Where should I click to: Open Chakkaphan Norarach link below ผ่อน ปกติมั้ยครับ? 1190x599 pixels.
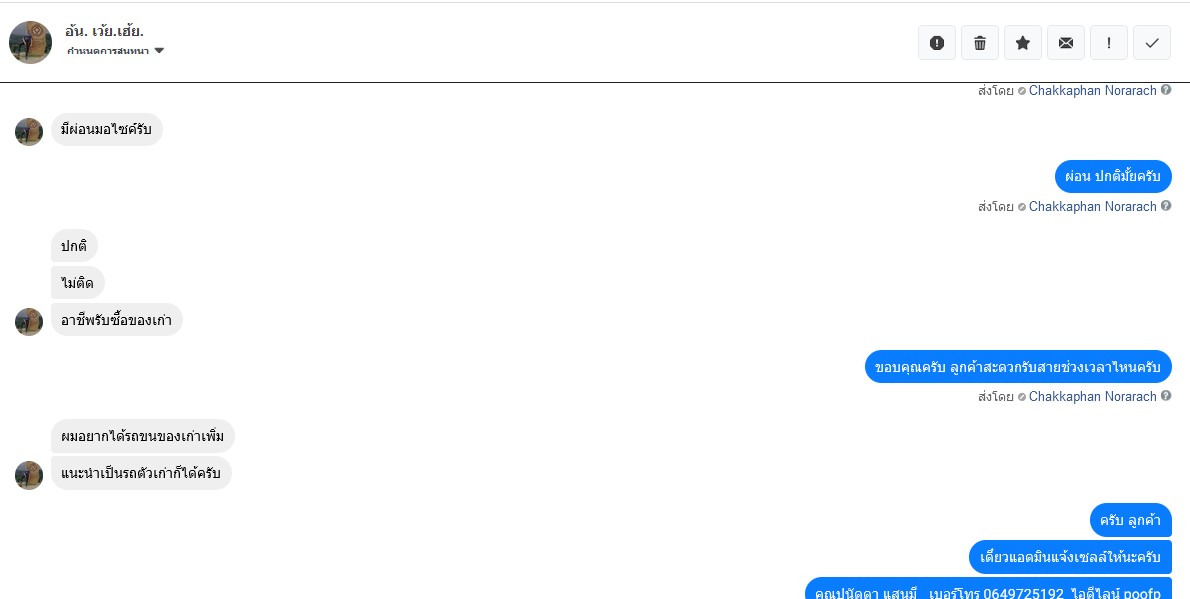(1092, 206)
